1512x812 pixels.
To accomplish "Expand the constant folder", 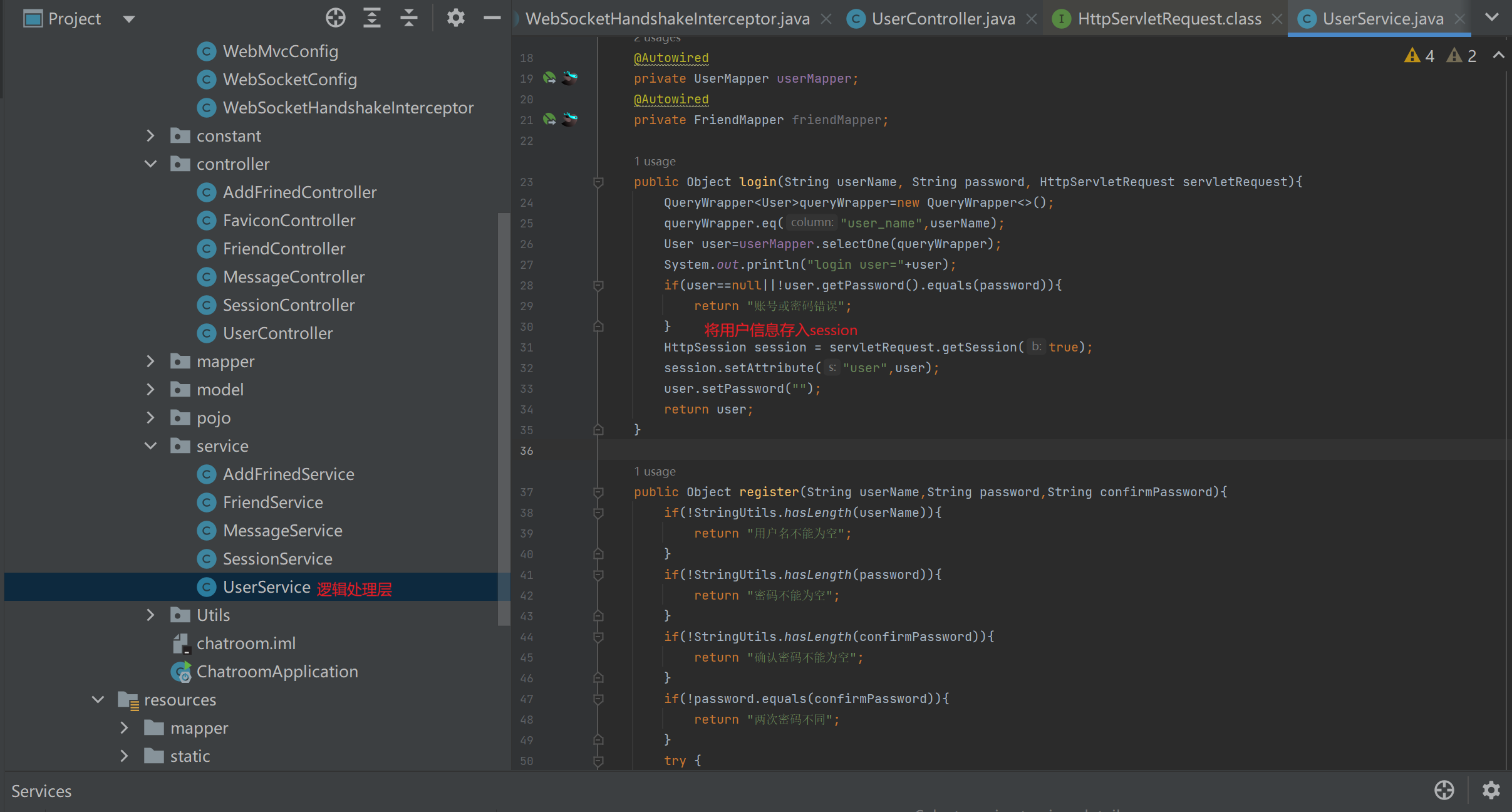I will click(150, 136).
